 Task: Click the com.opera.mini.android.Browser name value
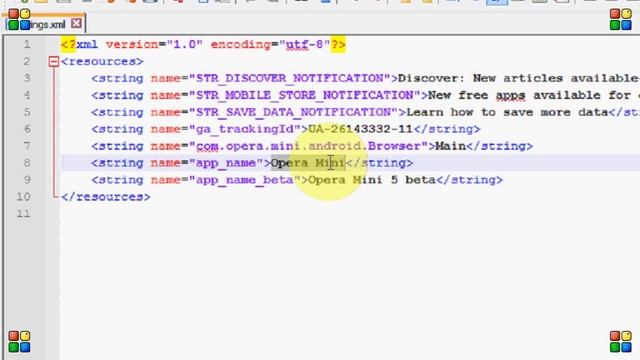tap(308, 146)
